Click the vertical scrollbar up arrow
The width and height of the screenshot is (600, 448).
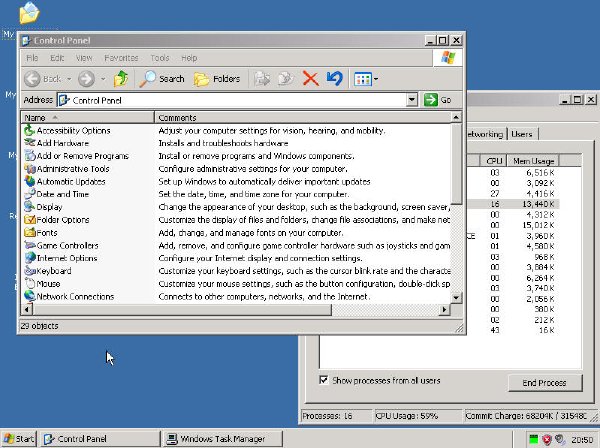[x=456, y=117]
